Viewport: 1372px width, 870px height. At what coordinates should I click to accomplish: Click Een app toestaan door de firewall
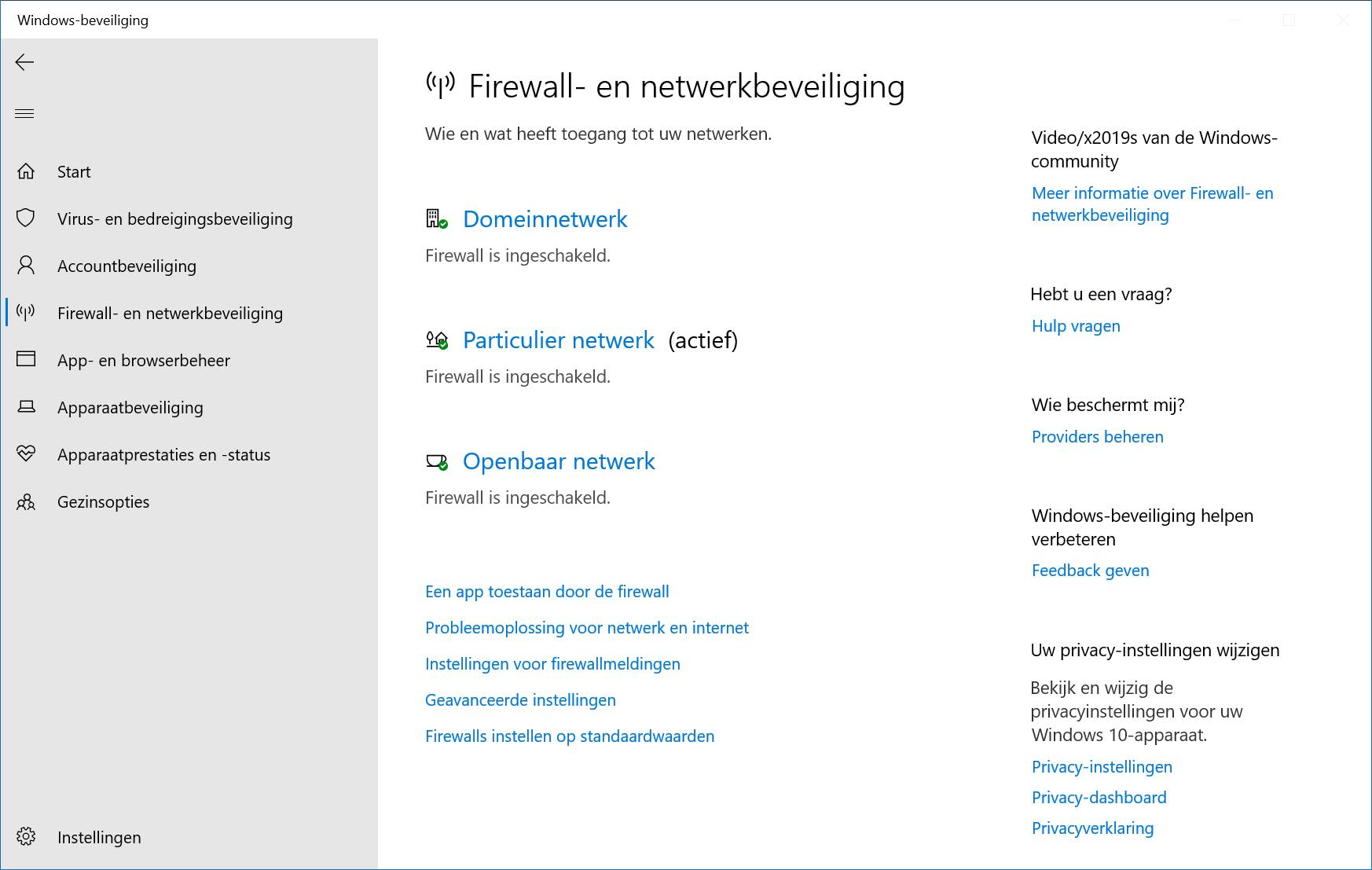547,592
